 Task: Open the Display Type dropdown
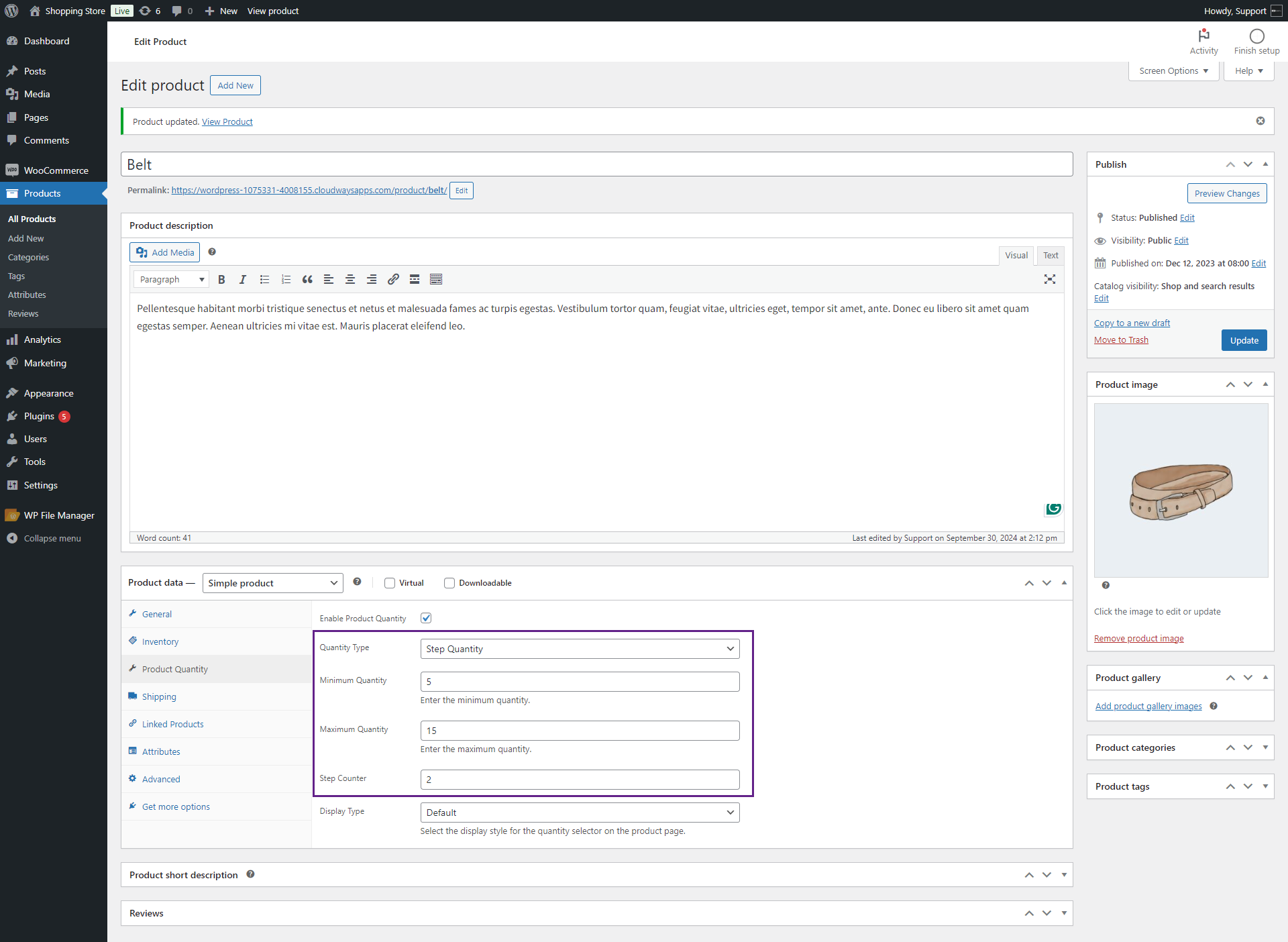click(x=580, y=813)
